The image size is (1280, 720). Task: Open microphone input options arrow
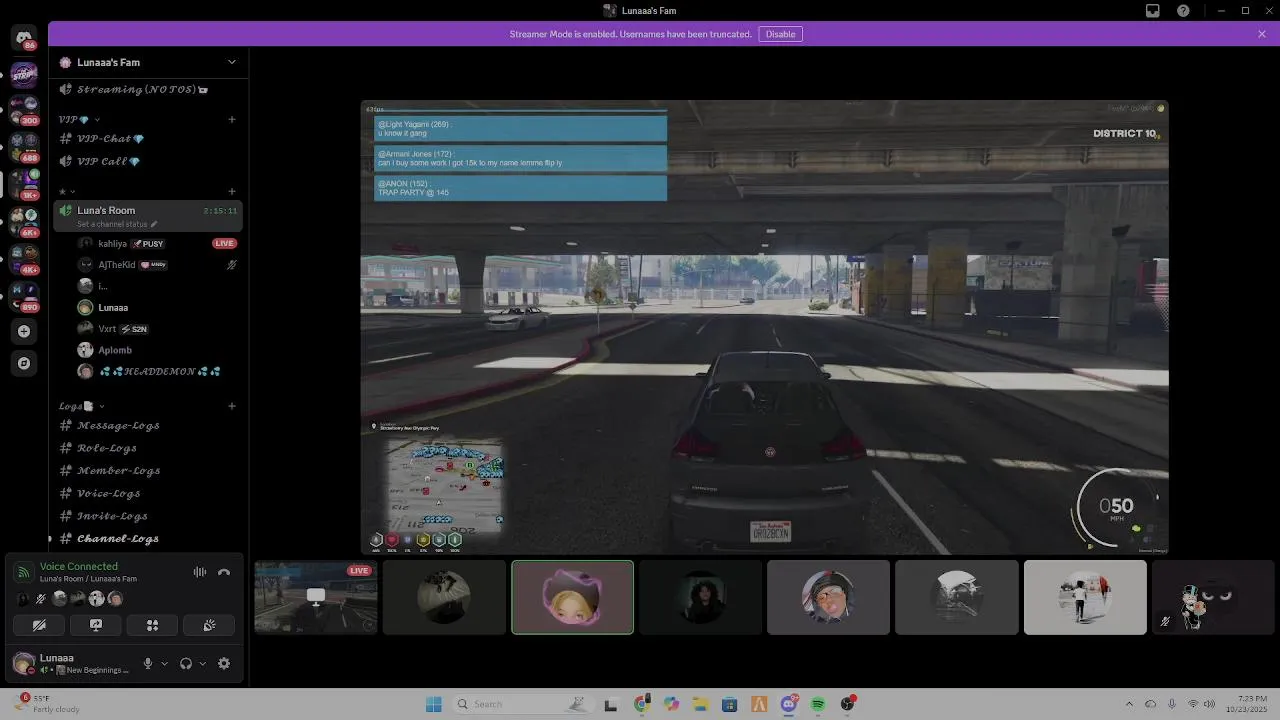click(x=164, y=663)
